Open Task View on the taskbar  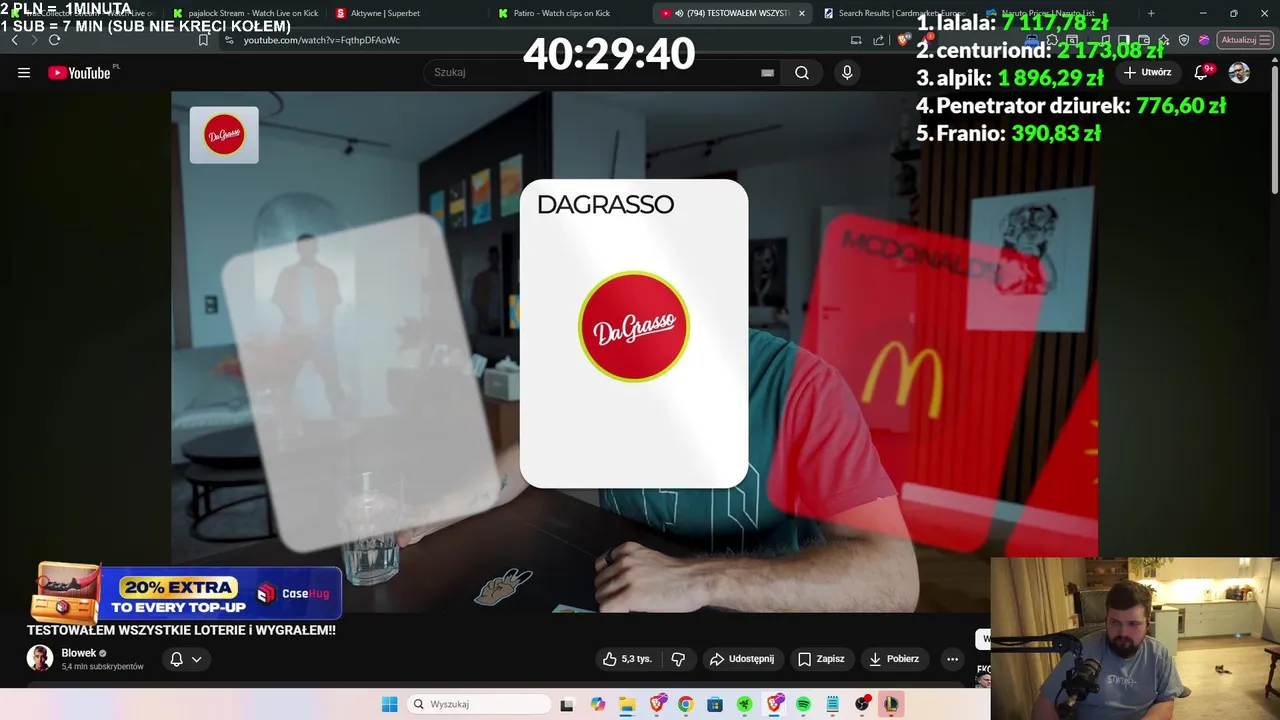pyautogui.click(x=567, y=704)
